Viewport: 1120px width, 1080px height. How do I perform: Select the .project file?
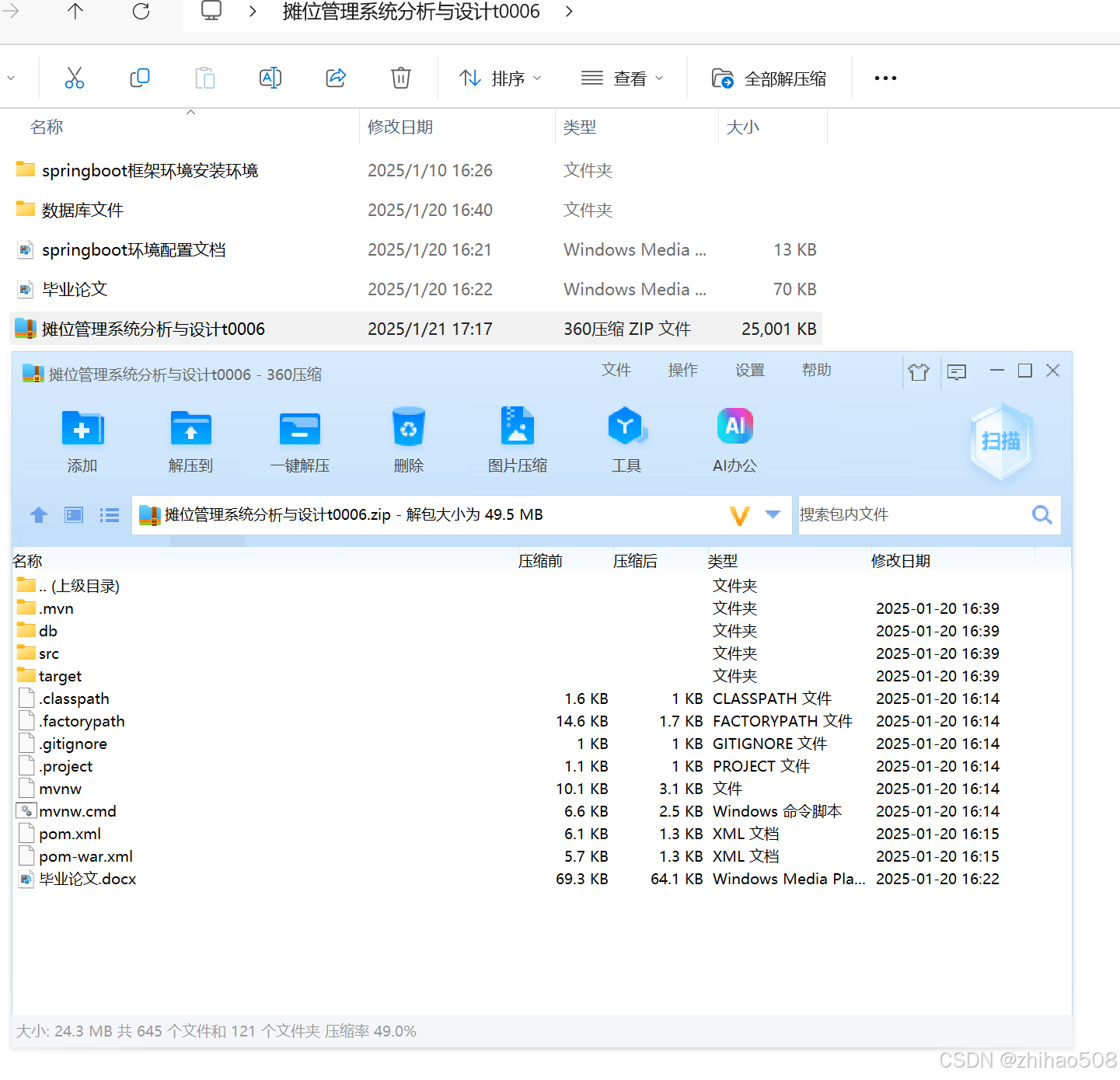(x=542, y=766)
